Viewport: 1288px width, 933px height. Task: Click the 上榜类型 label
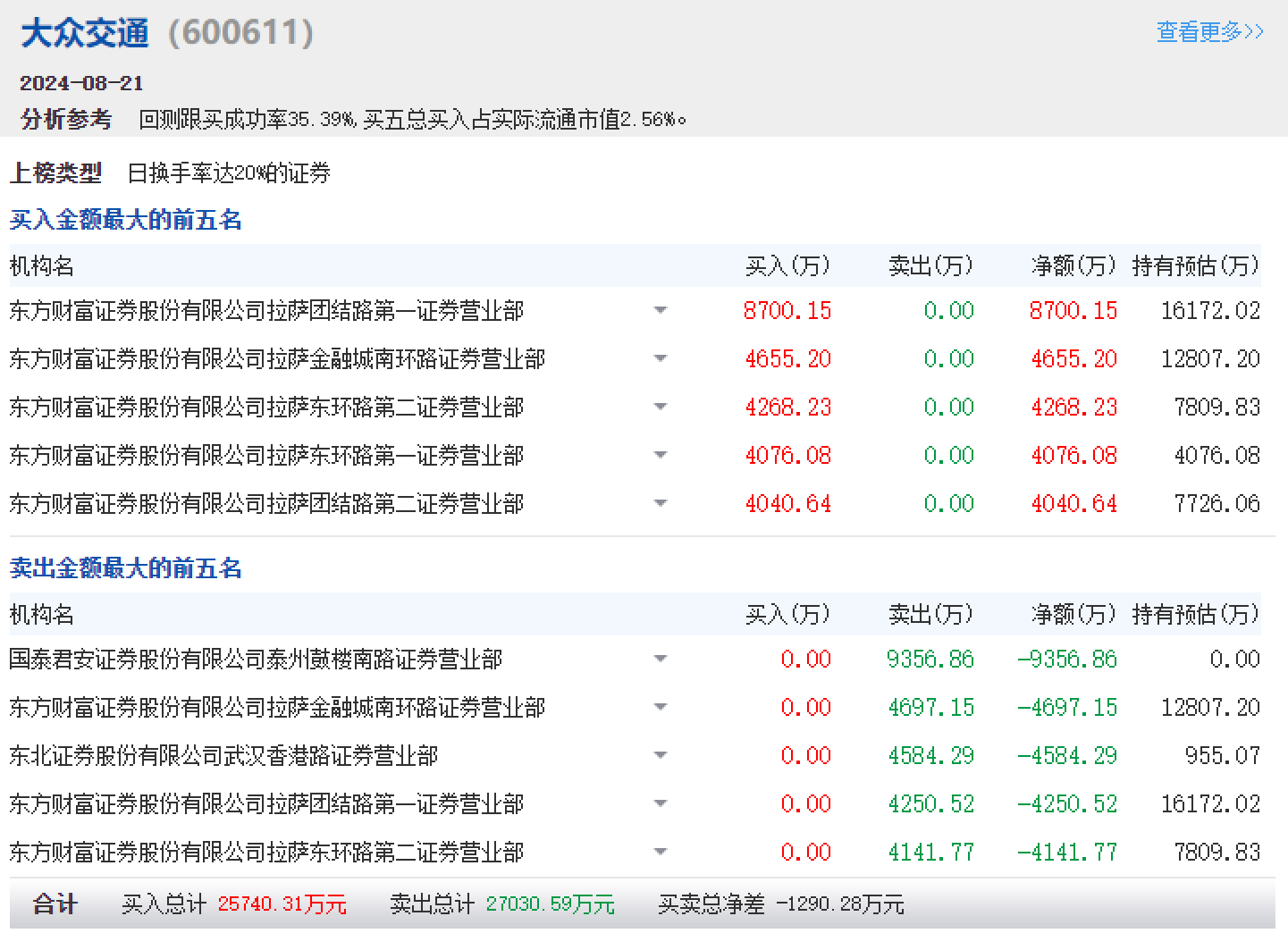[55, 172]
